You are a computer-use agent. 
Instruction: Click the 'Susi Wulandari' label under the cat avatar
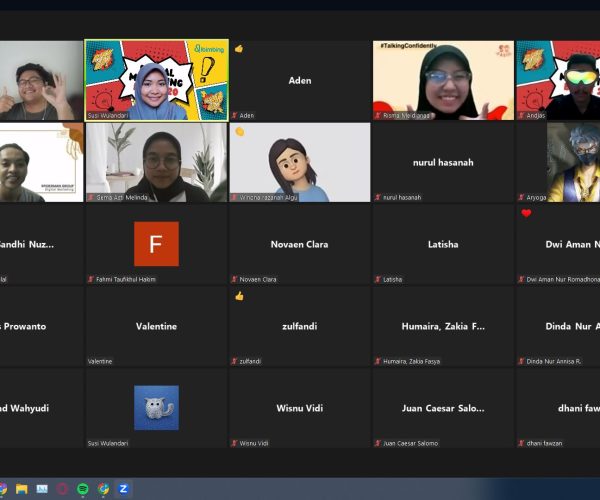[x=108, y=443]
